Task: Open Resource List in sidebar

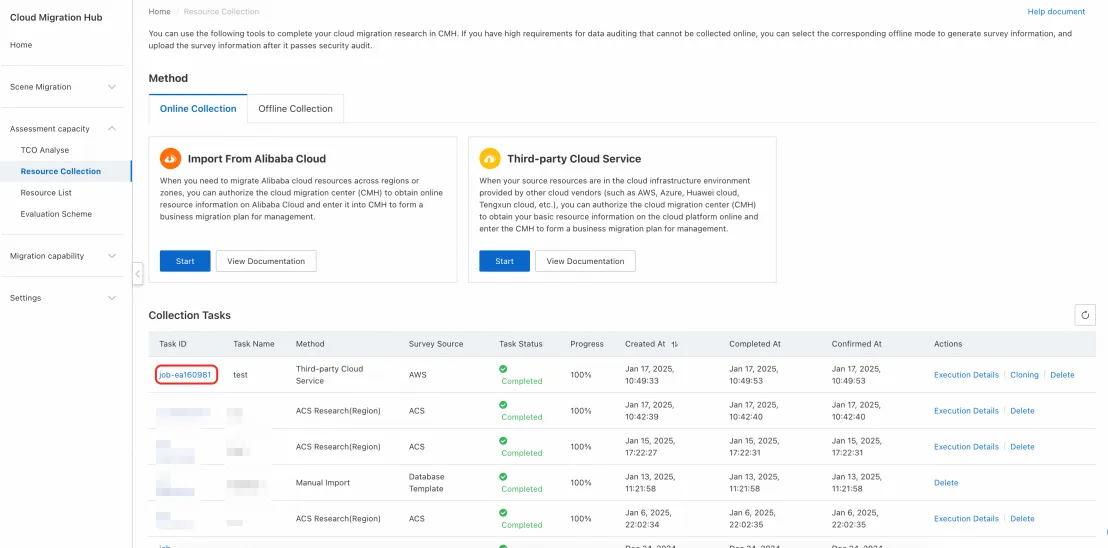Action: (46, 193)
